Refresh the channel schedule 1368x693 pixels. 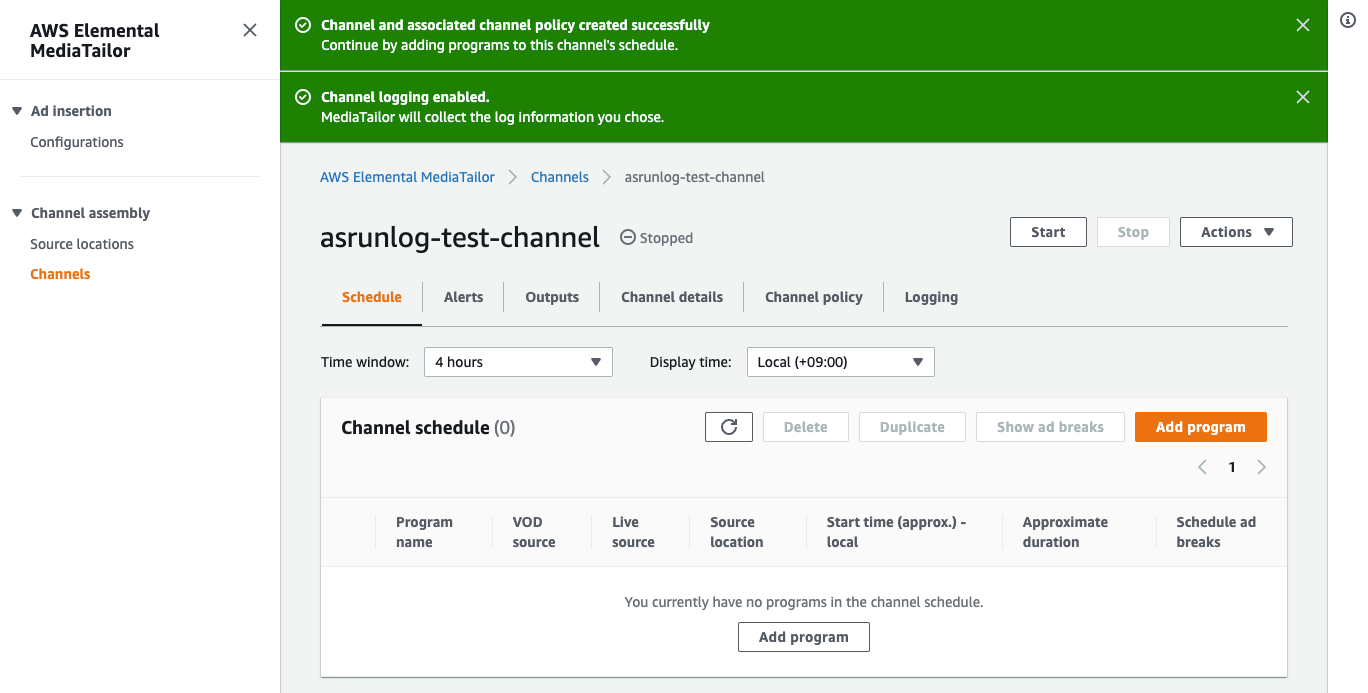click(729, 427)
